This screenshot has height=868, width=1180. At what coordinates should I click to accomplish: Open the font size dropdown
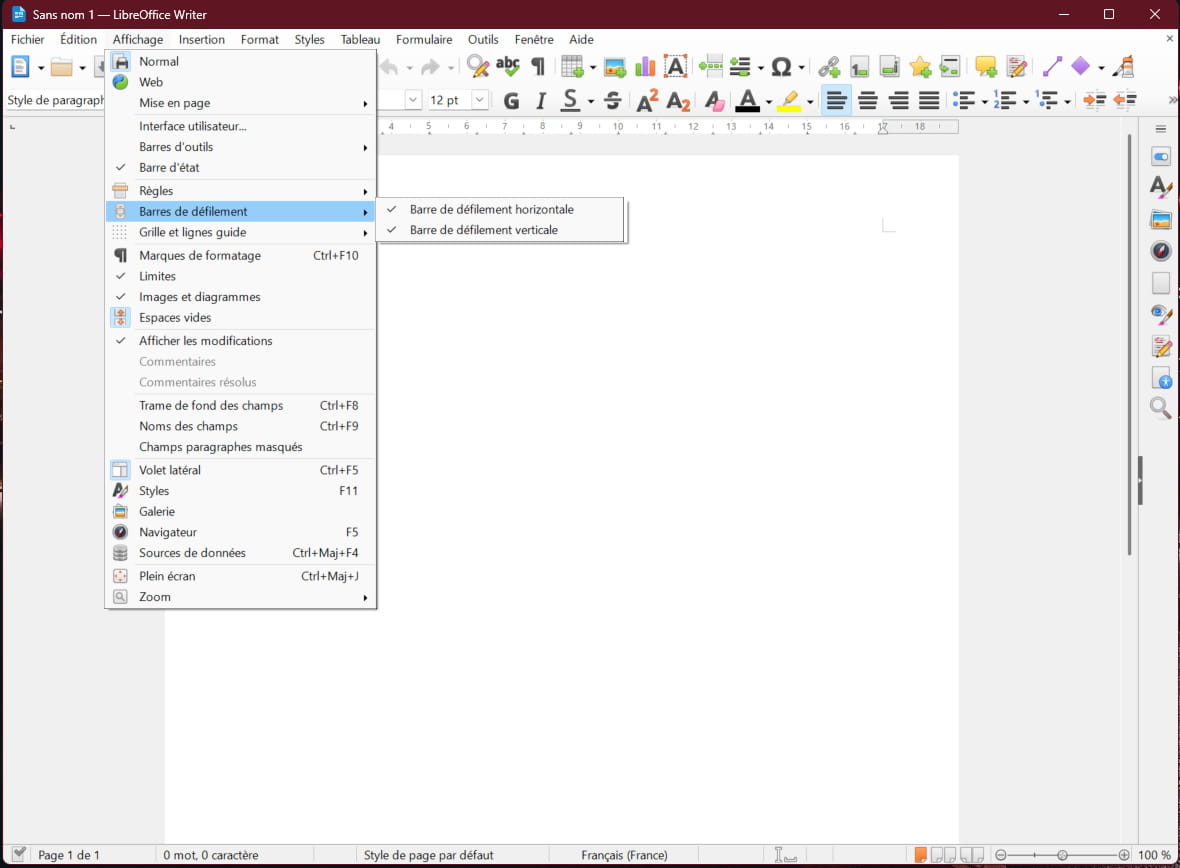pos(479,100)
